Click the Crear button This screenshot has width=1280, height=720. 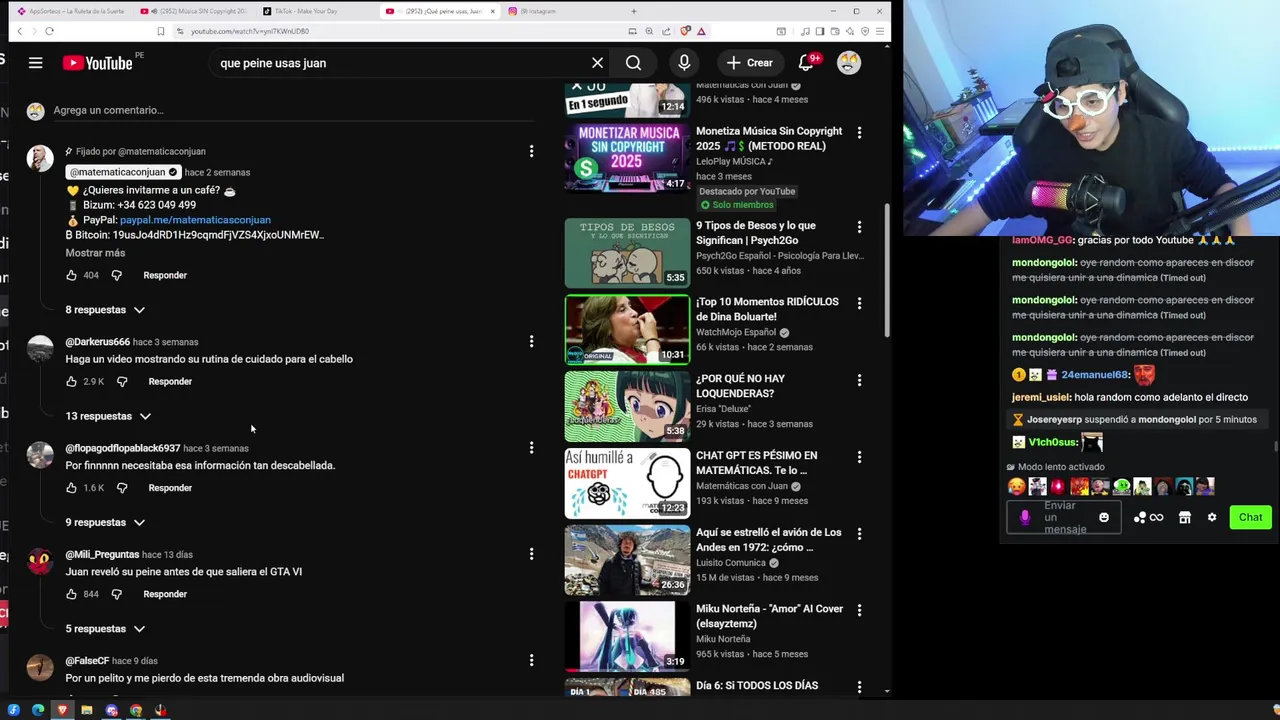(750, 63)
